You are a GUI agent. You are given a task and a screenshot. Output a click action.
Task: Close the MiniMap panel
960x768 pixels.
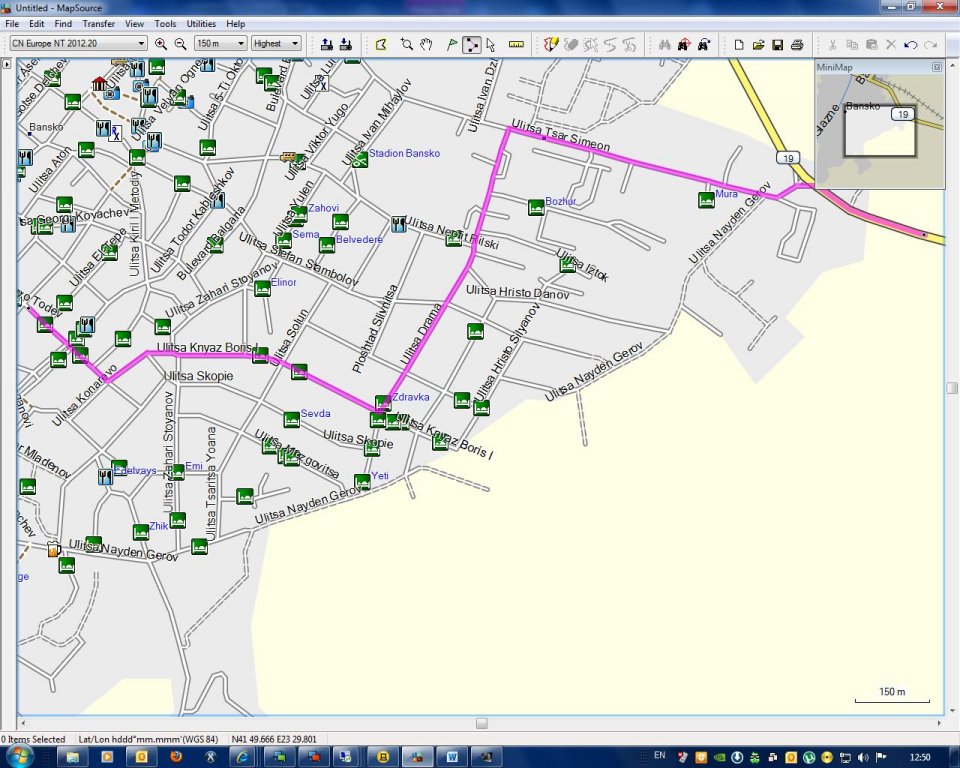click(937, 67)
